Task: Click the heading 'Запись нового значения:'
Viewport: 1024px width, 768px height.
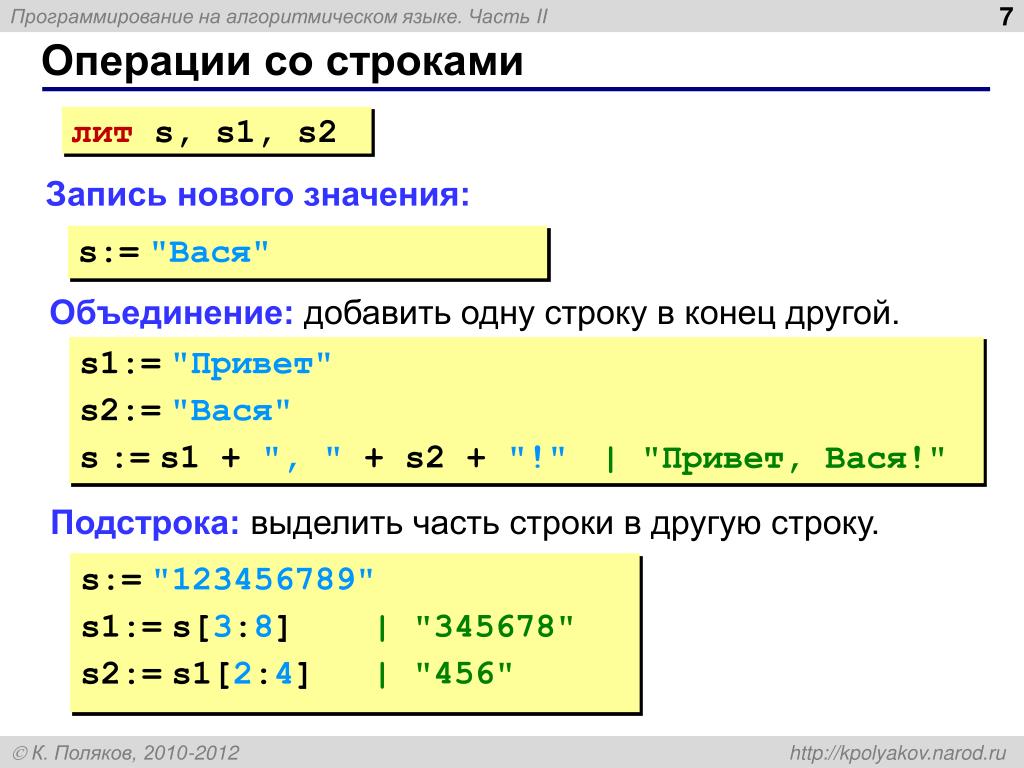Action: click(258, 195)
